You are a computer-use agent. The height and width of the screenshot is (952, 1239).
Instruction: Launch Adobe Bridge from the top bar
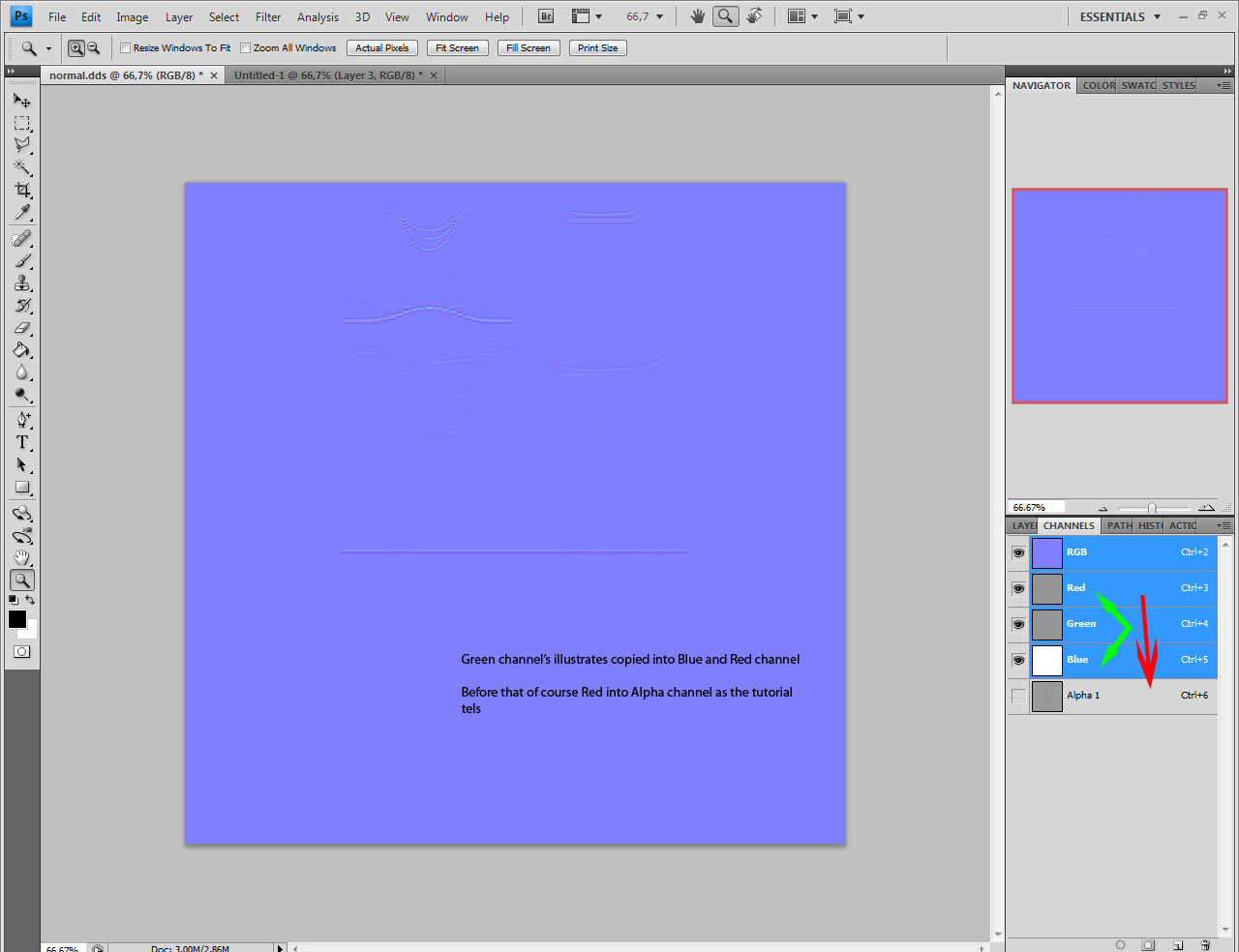pyautogui.click(x=546, y=16)
